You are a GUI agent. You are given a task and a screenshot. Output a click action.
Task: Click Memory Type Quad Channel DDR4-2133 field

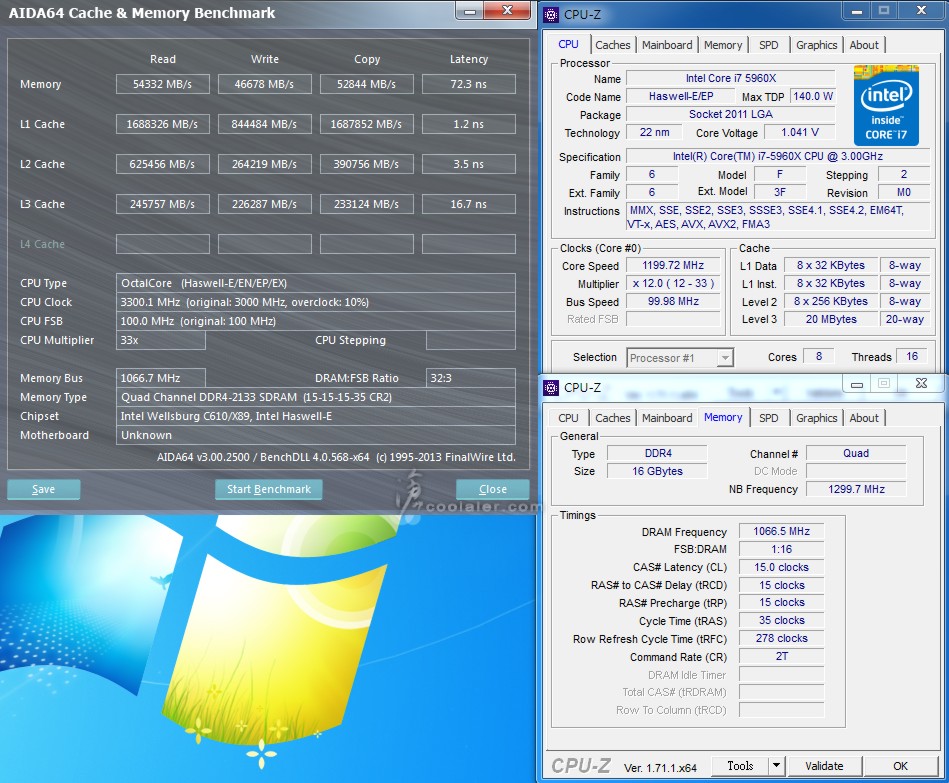[x=315, y=397]
